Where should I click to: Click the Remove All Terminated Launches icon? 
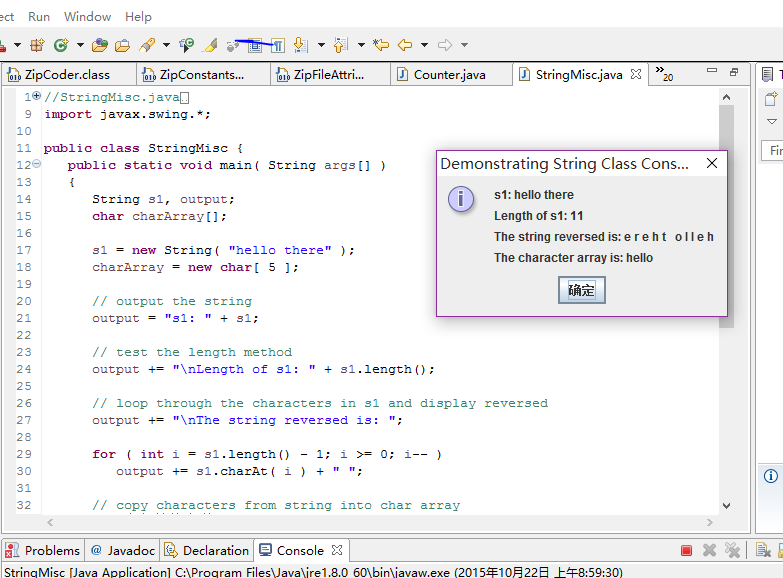click(732, 551)
